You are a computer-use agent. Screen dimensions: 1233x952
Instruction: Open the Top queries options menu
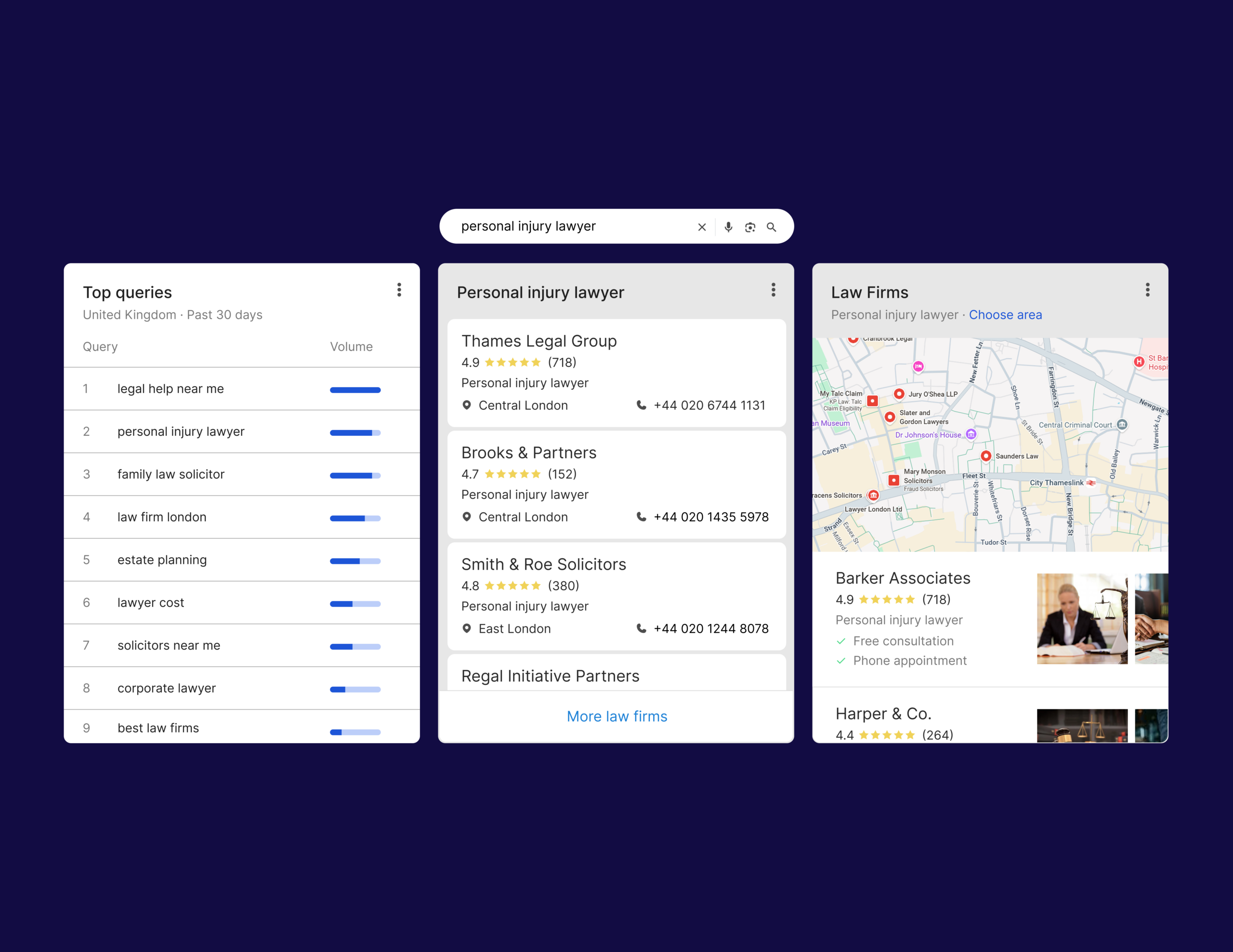click(399, 290)
